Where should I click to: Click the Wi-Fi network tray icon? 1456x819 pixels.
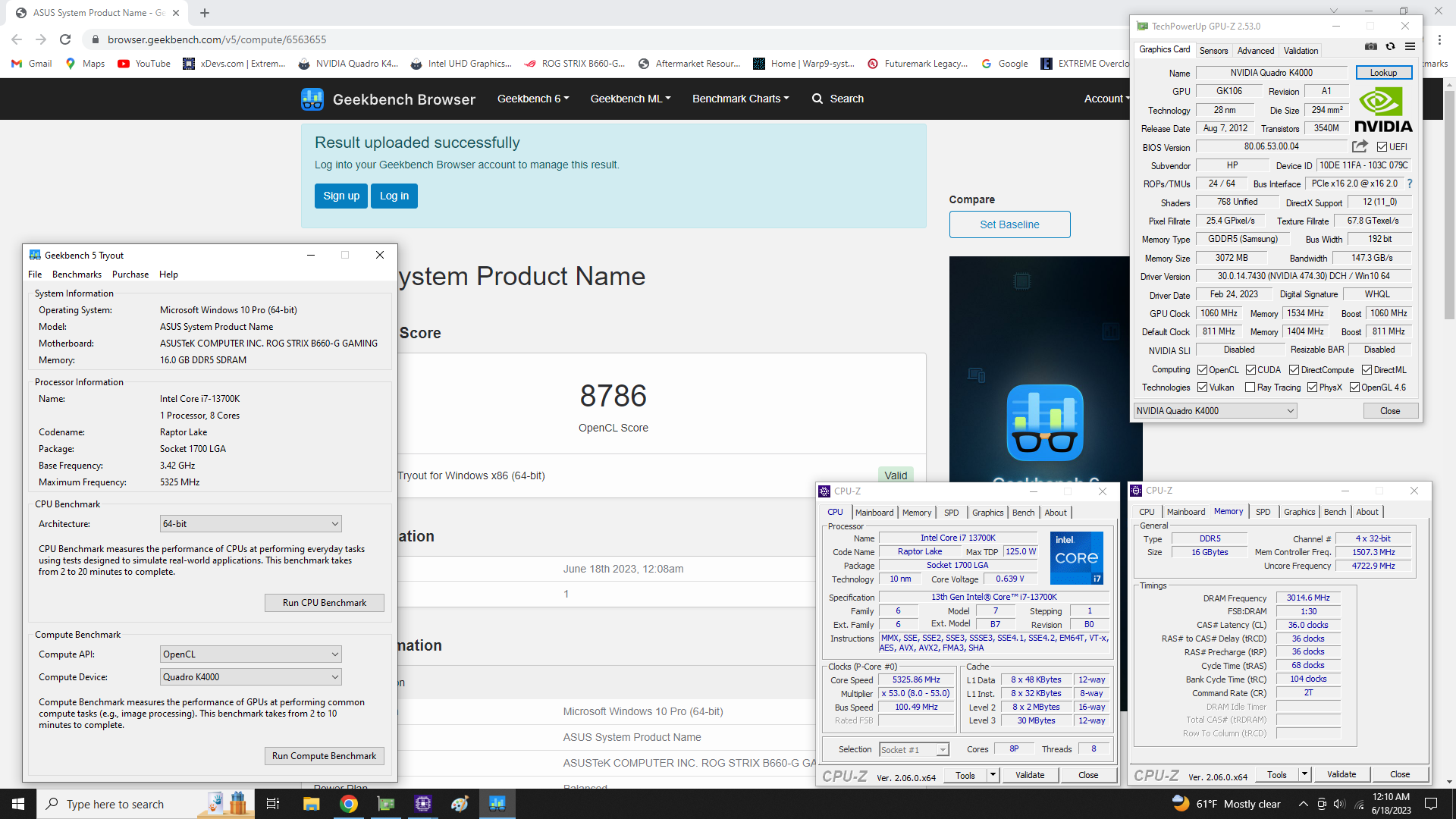[1358, 804]
